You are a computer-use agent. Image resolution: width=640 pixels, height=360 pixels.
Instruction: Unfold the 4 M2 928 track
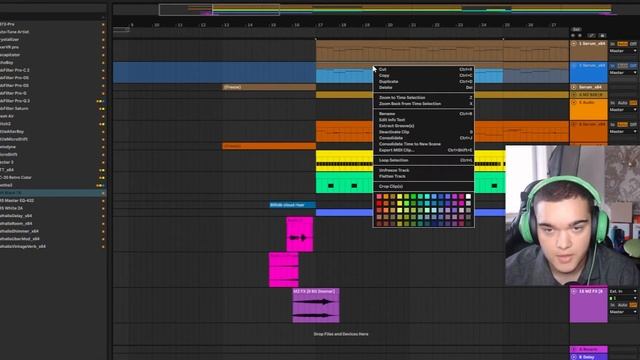[574, 95]
